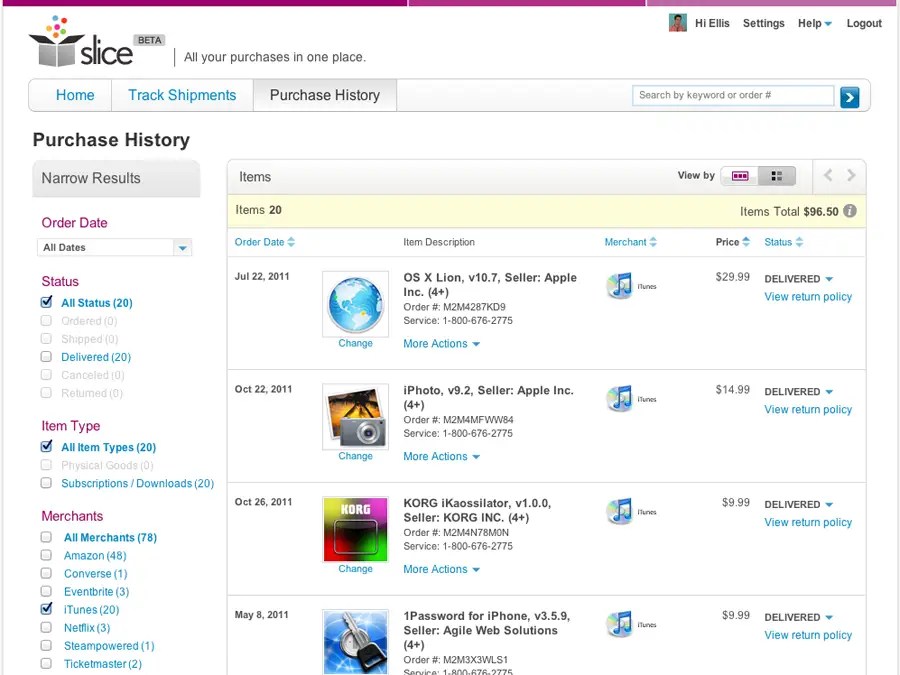900x675 pixels.
Task: Check the Eventbrite (3) merchant filter
Action: (x=46, y=591)
